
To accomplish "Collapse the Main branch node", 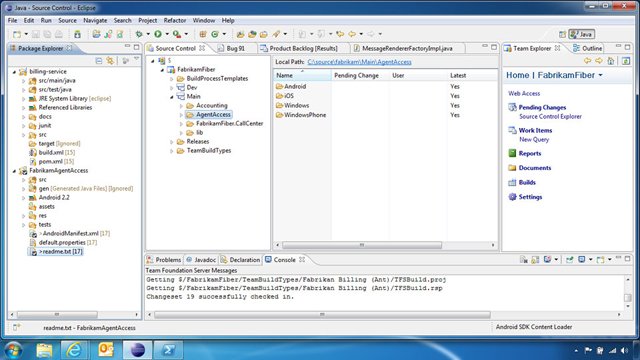I will [172, 97].
